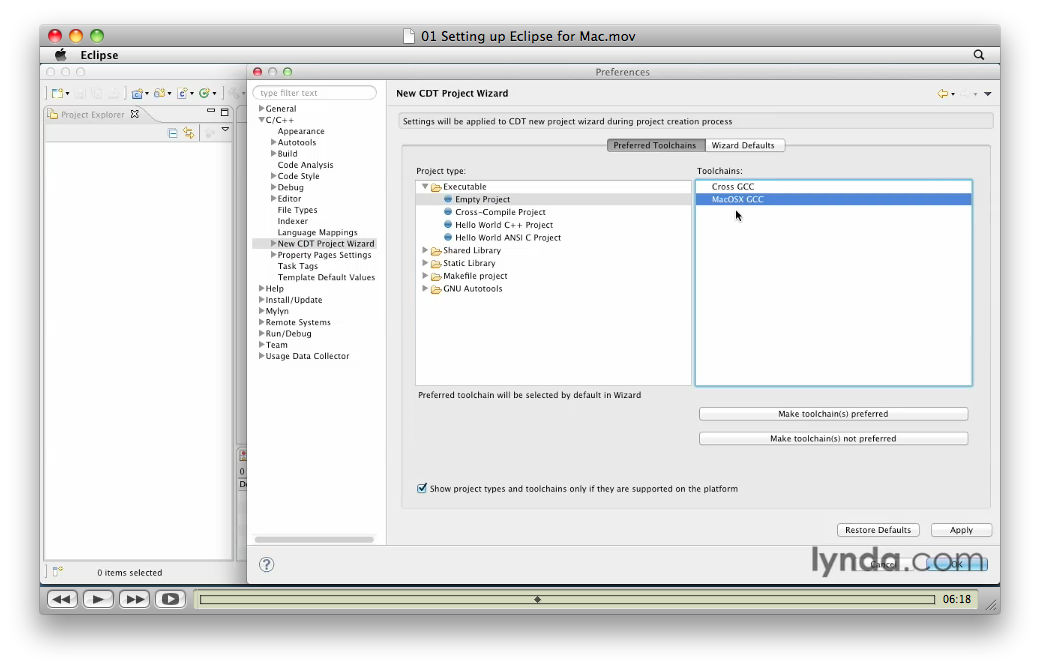Viewport: 1040px width, 669px height.
Task: Open Indexer preferences page
Action: pyautogui.click(x=292, y=221)
